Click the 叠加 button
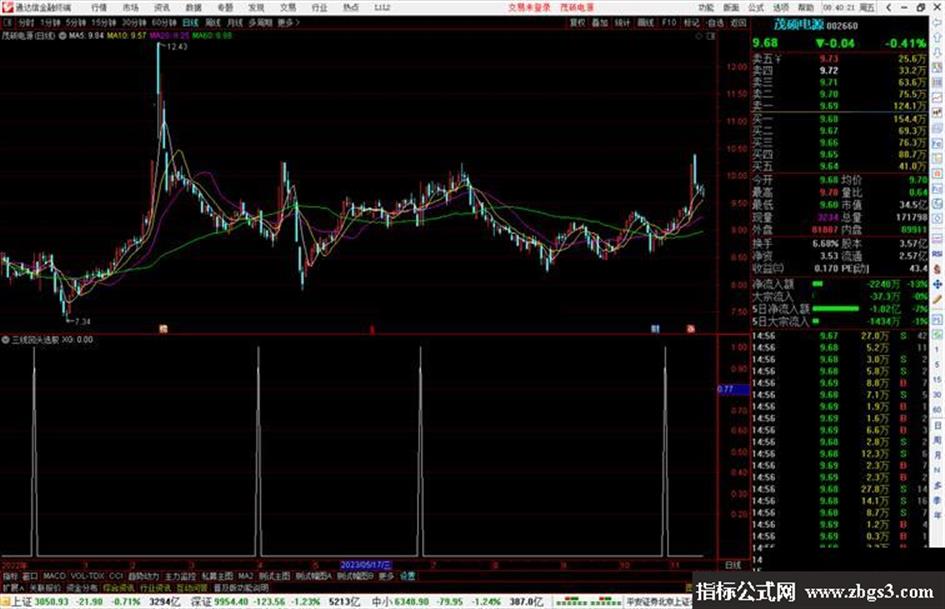This screenshot has width=945, height=609. click(599, 22)
